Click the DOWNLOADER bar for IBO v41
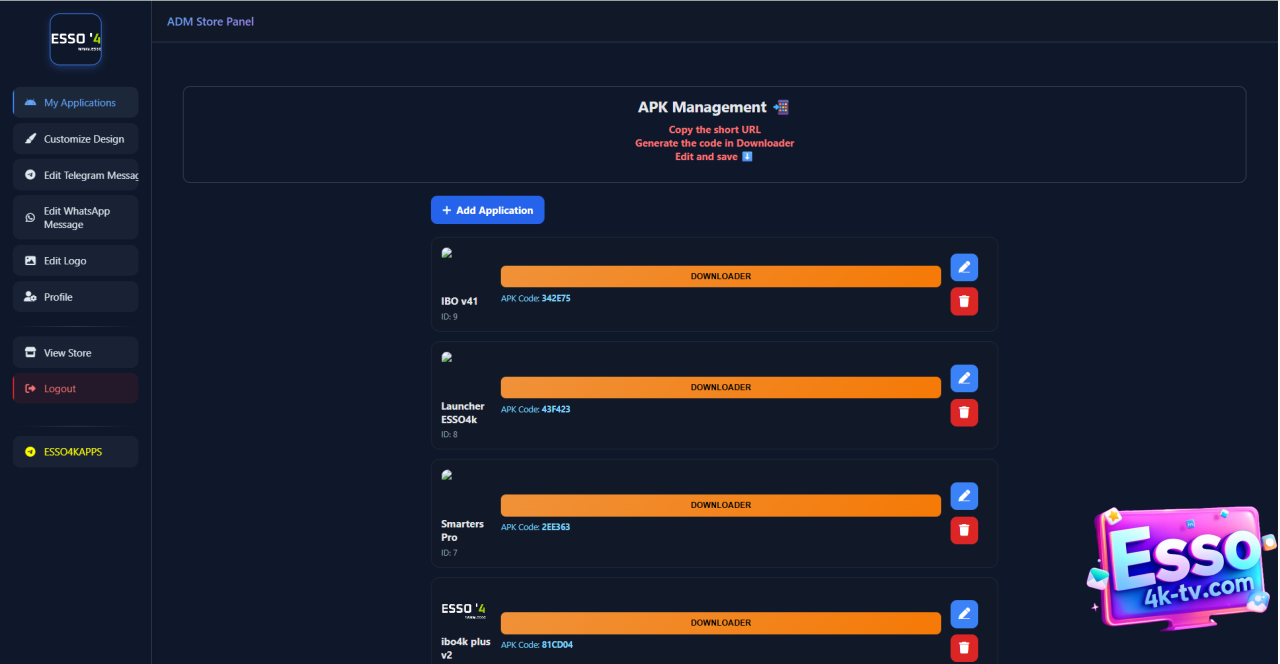 click(x=720, y=276)
